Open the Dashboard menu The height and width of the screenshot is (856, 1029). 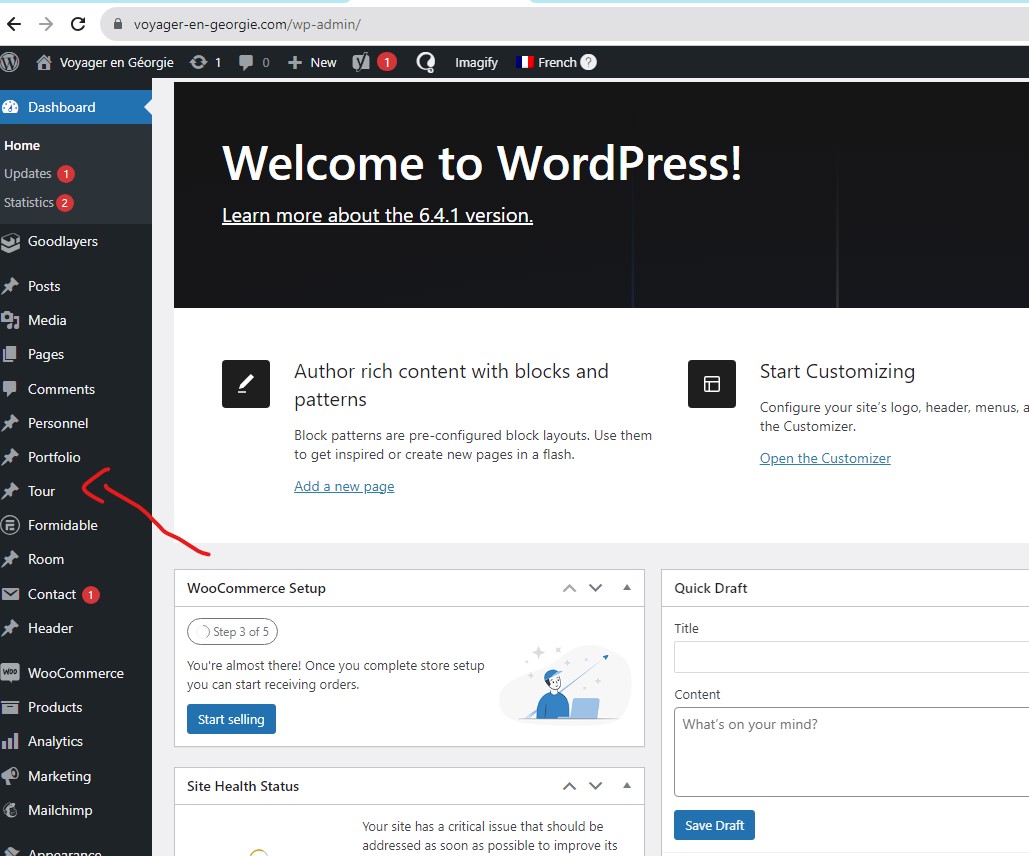coord(76,107)
